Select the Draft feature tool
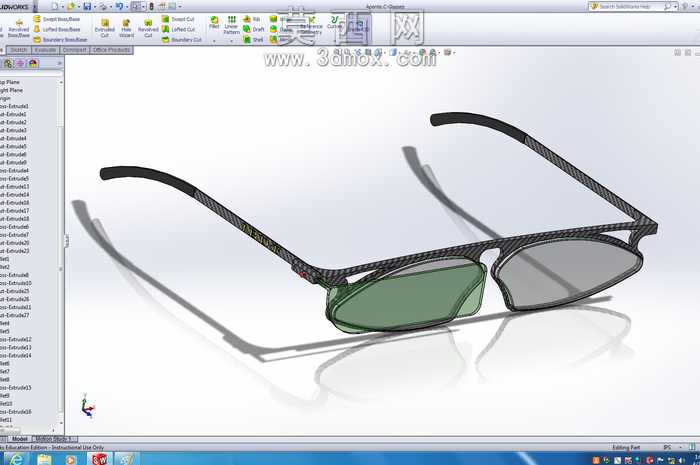Viewport: 700px width, 465px height. point(254,29)
